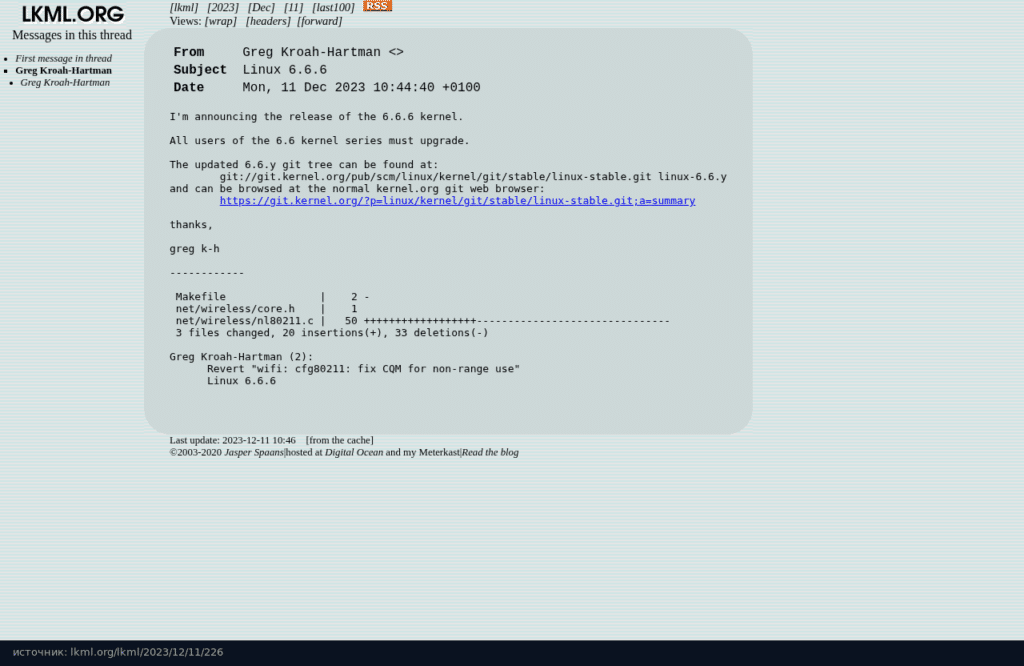Open italic Greg Kroah-Hartman reply entry
The height and width of the screenshot is (666, 1024).
click(x=65, y=83)
